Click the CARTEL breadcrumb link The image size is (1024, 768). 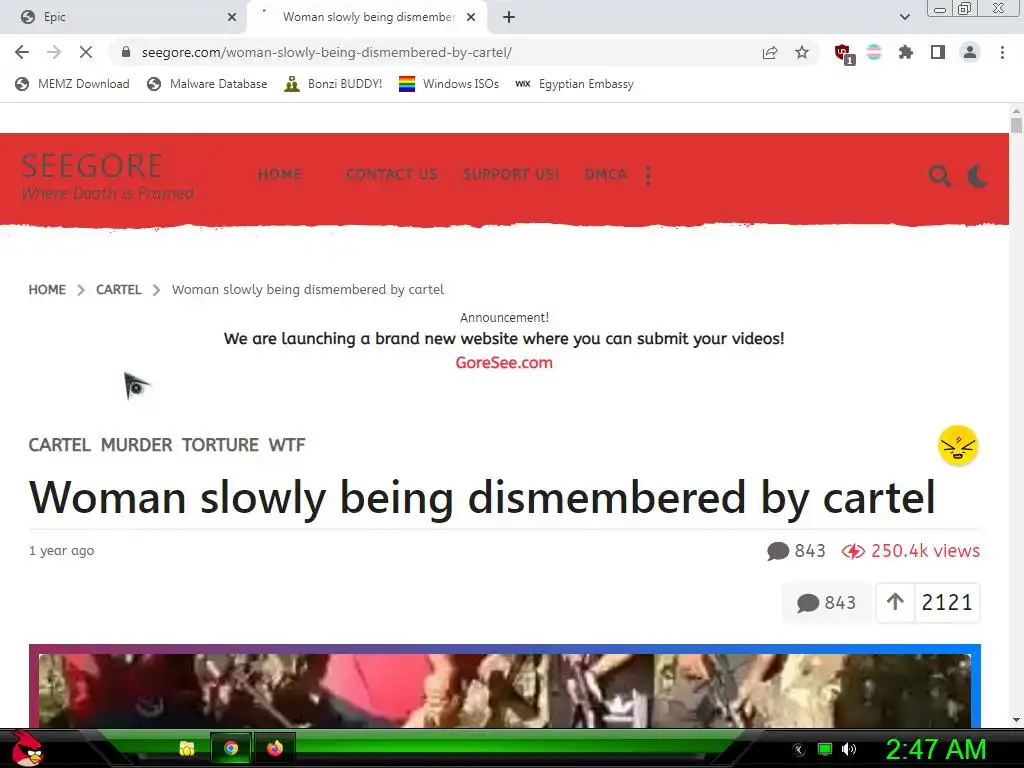(x=118, y=289)
